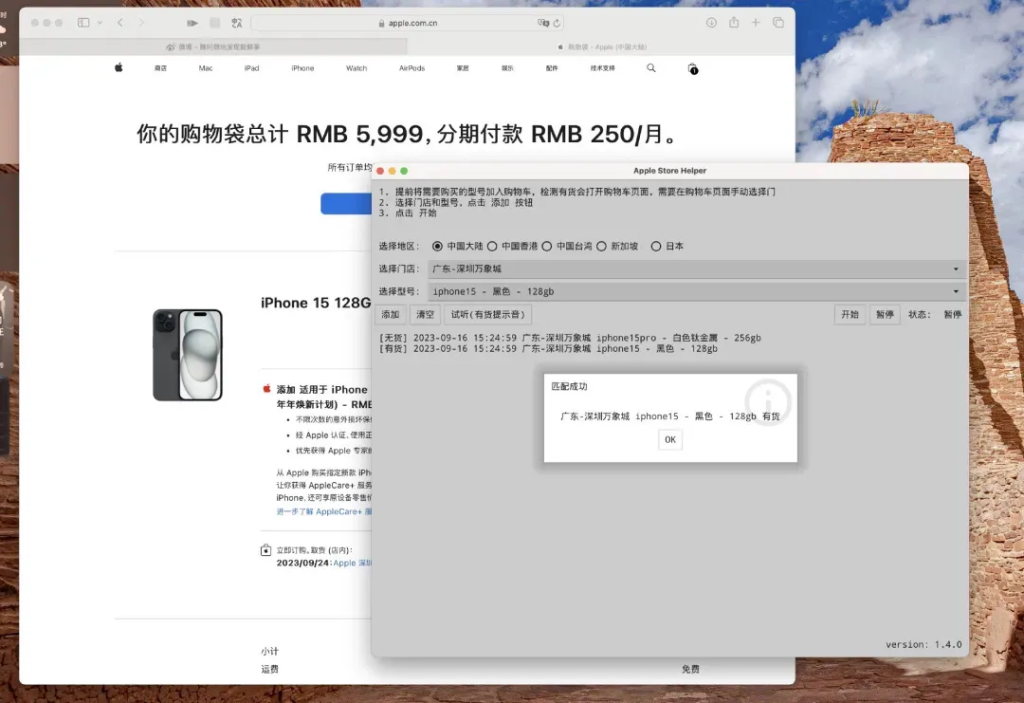Open the iPhone menu on Apple site
This screenshot has width=1024, height=703.
pos(302,68)
